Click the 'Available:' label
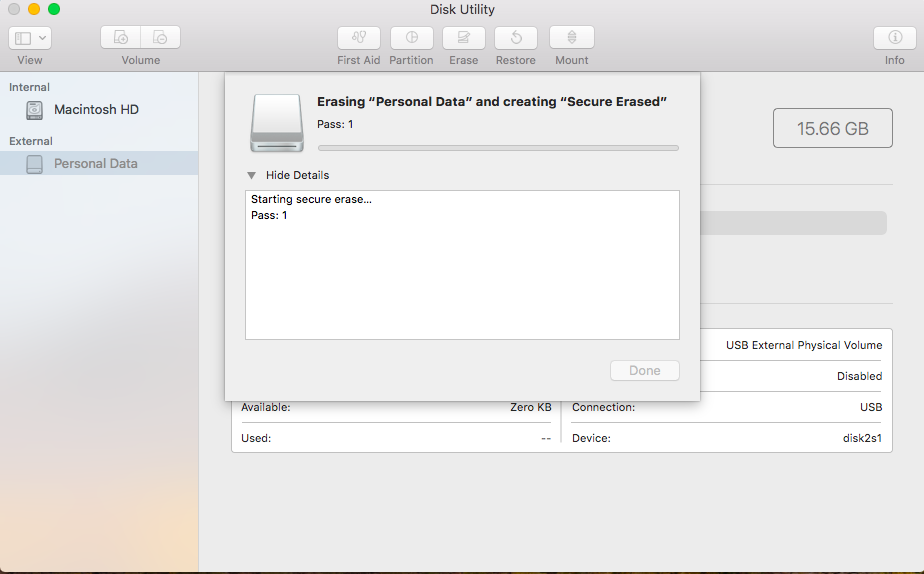This screenshot has width=924, height=574. (x=265, y=407)
